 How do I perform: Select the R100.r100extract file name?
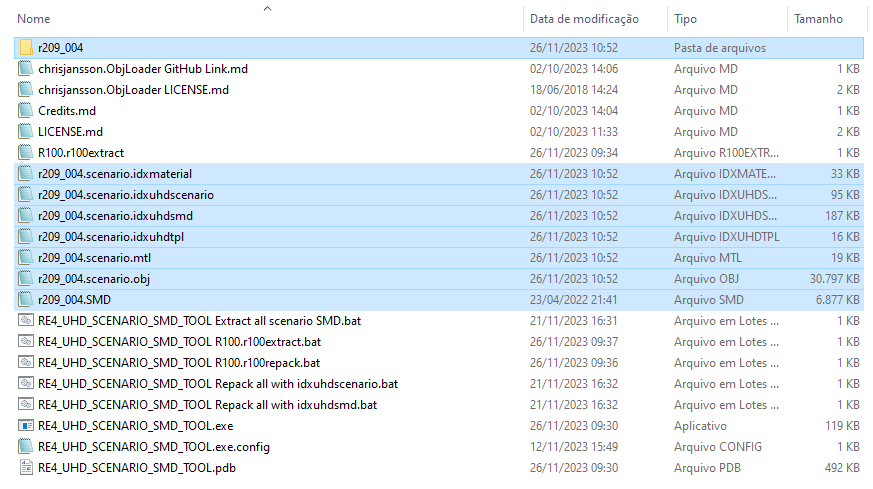click(81, 153)
